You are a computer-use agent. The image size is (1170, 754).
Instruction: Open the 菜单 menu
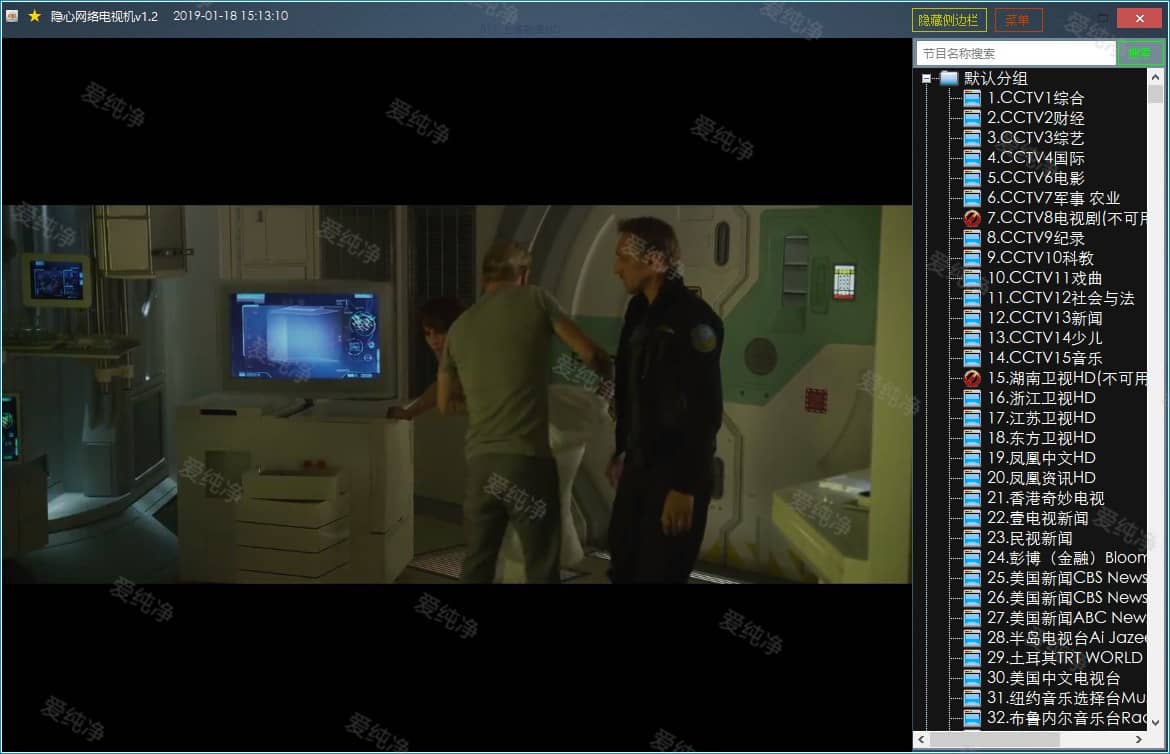point(1018,20)
